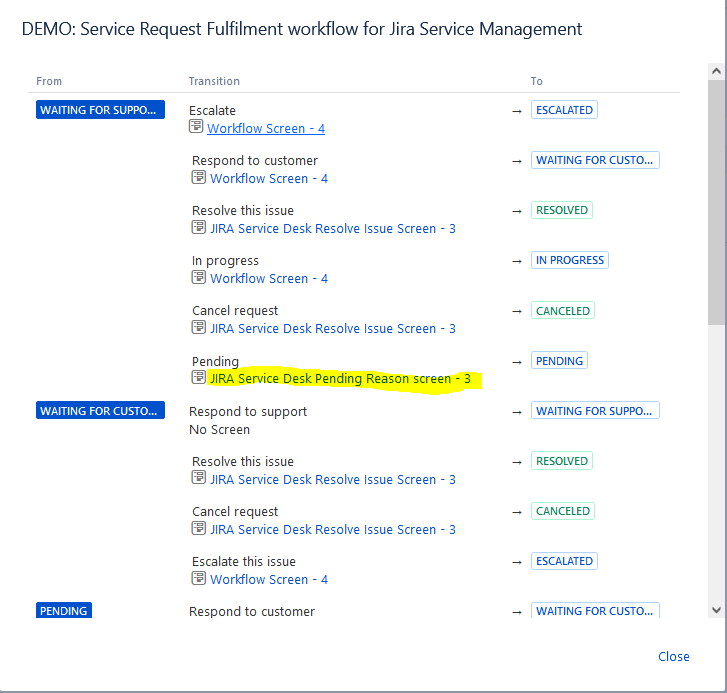Image resolution: width=727 pixels, height=693 pixels.
Task: Open Workflow Screen - 4 link under Escalate
Action: click(x=266, y=128)
